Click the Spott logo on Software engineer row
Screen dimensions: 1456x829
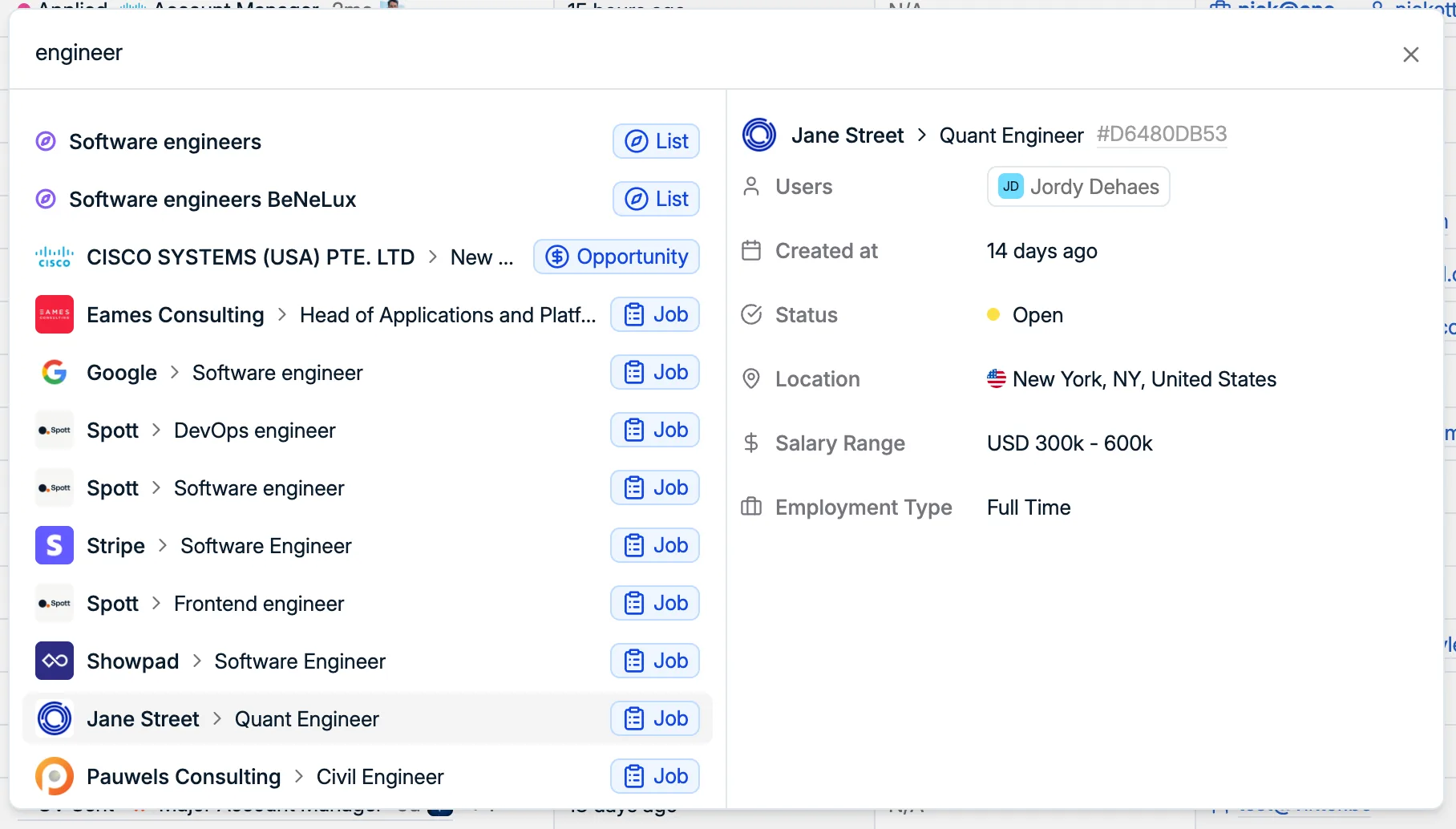[x=55, y=487]
